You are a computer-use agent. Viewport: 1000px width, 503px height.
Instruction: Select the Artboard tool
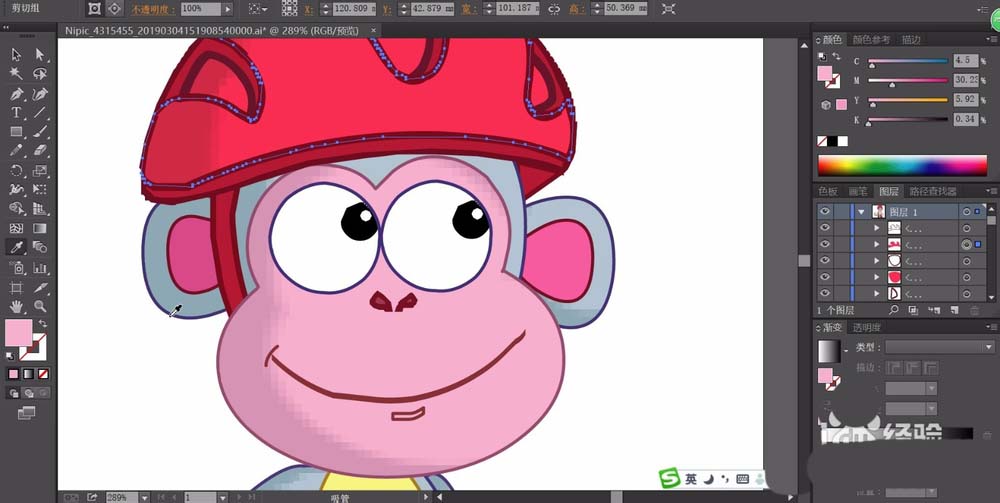click(x=17, y=288)
